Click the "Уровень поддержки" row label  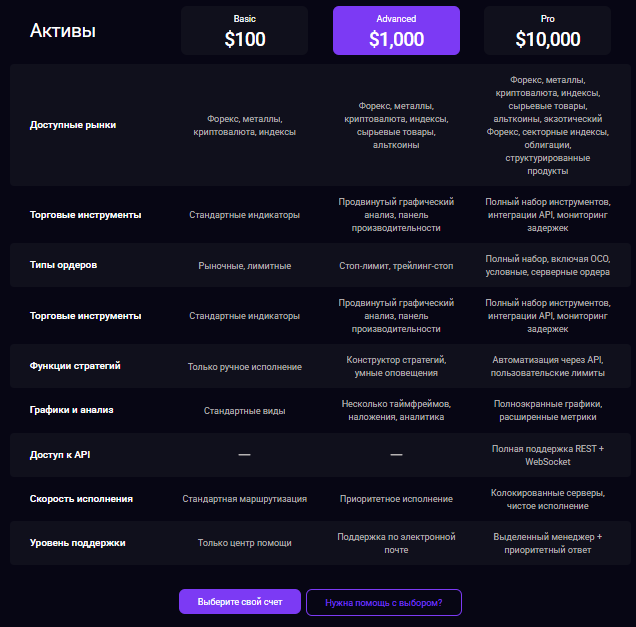click(78, 542)
